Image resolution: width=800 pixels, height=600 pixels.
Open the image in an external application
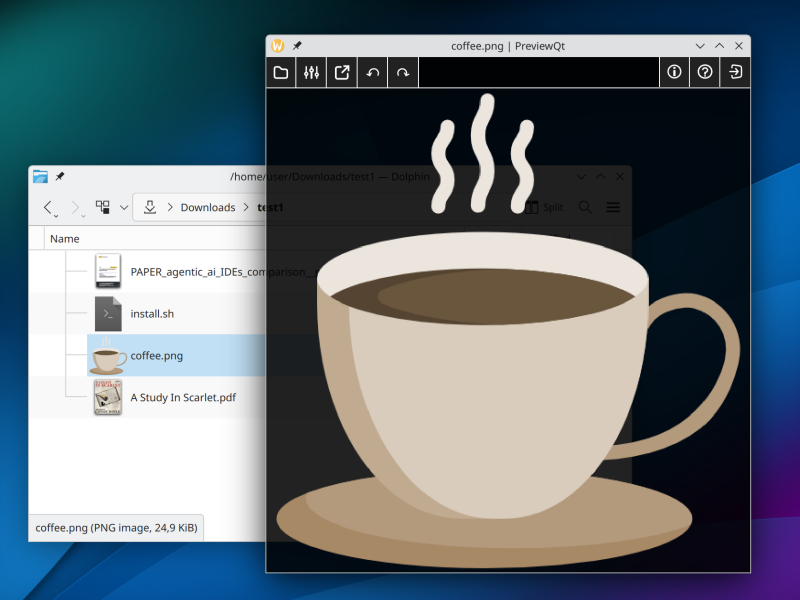click(x=341, y=72)
